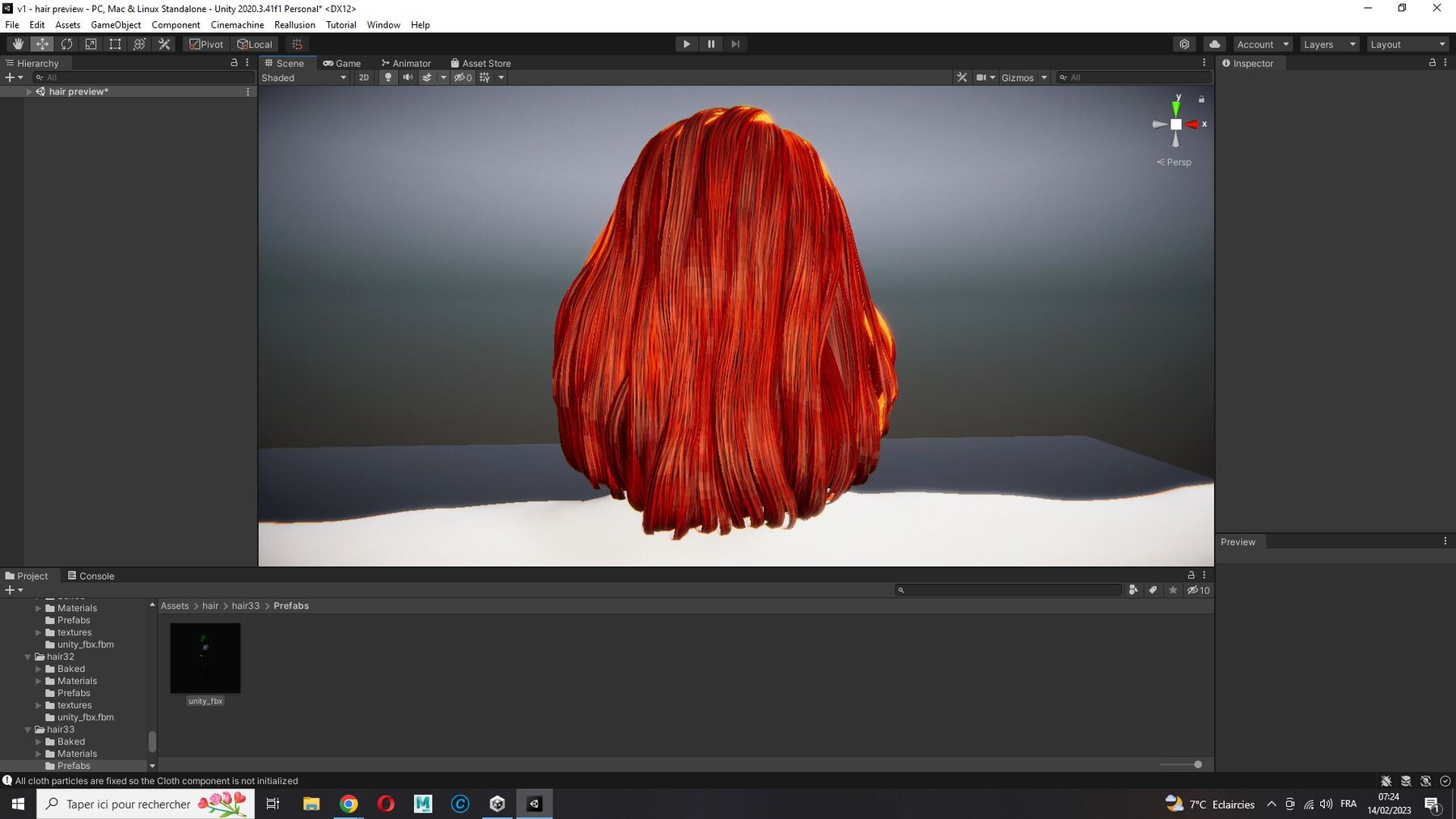Toggle Persp projection label

(x=1174, y=162)
